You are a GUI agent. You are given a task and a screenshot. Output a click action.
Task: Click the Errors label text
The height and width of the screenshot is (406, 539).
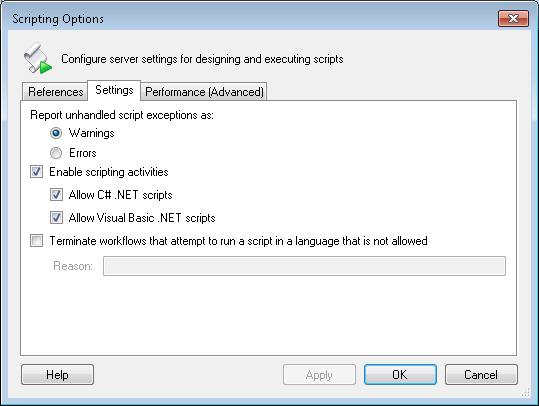coord(82,153)
